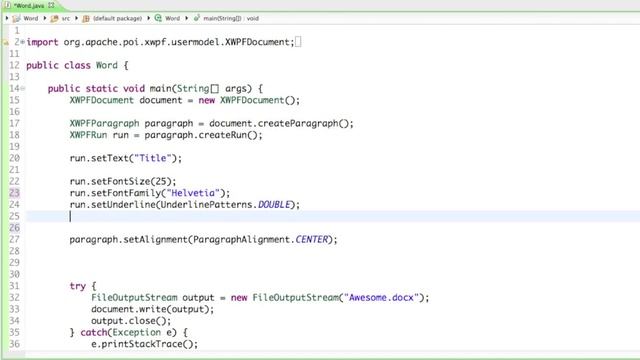Open the (default package) breadcrumb item
Image resolution: width=640 pixels, height=360 pixels.
pos(118,18)
